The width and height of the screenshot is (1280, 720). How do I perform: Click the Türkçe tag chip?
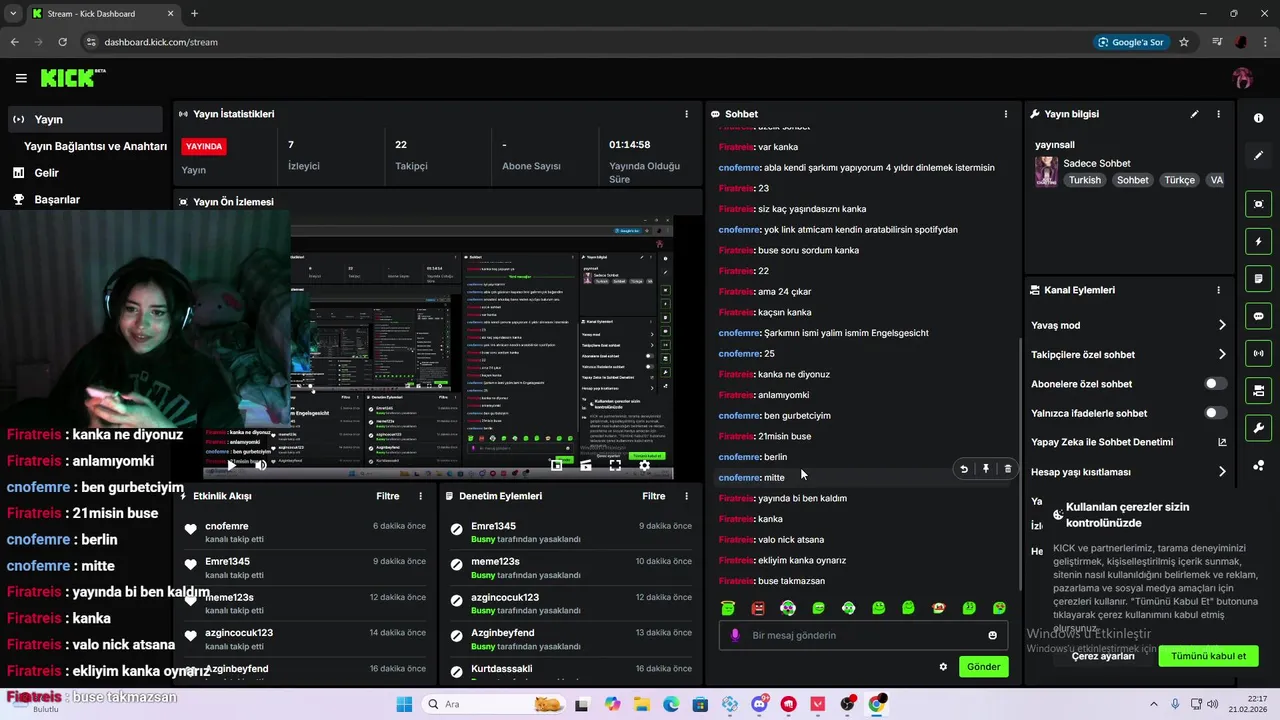point(1180,180)
